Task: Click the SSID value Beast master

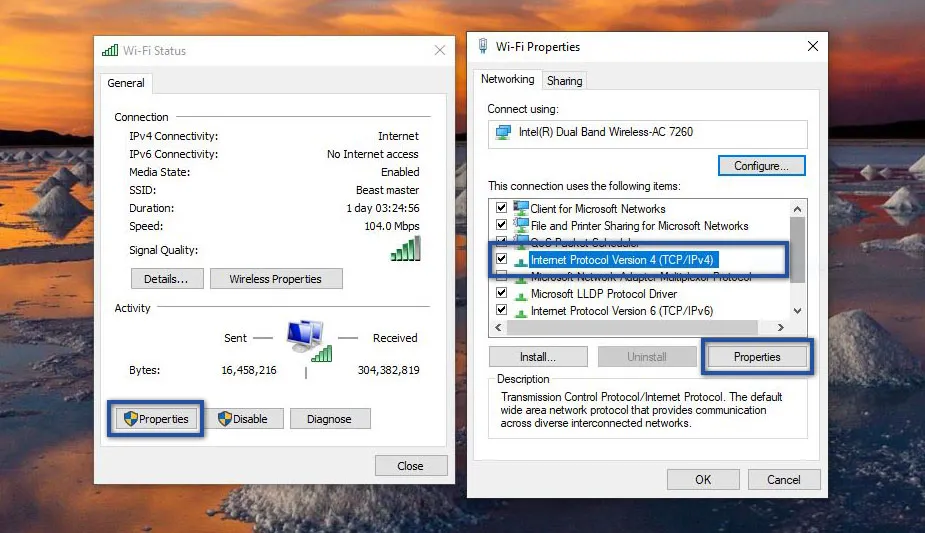Action: pos(388,190)
